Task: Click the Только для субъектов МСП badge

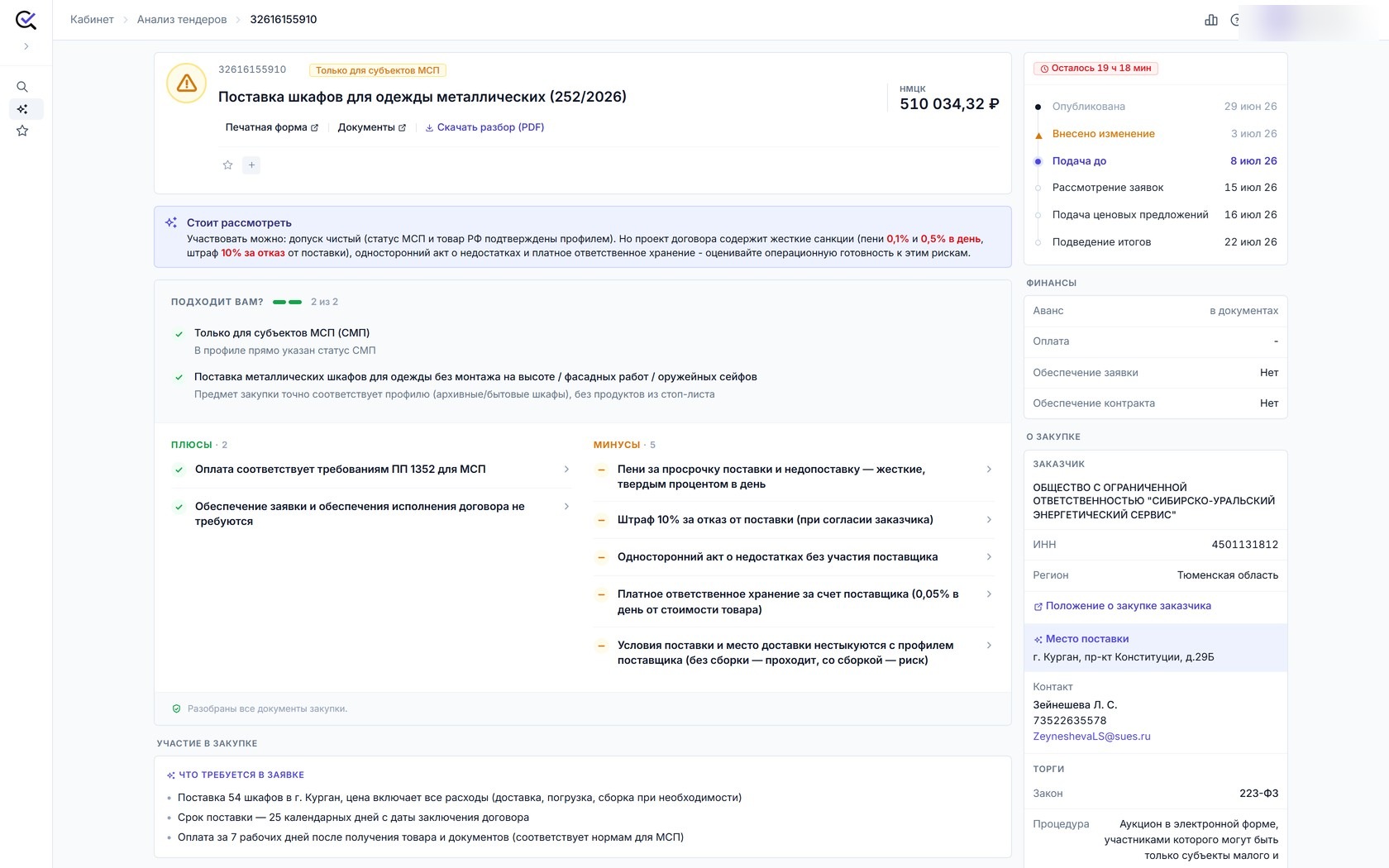Action: tap(377, 70)
